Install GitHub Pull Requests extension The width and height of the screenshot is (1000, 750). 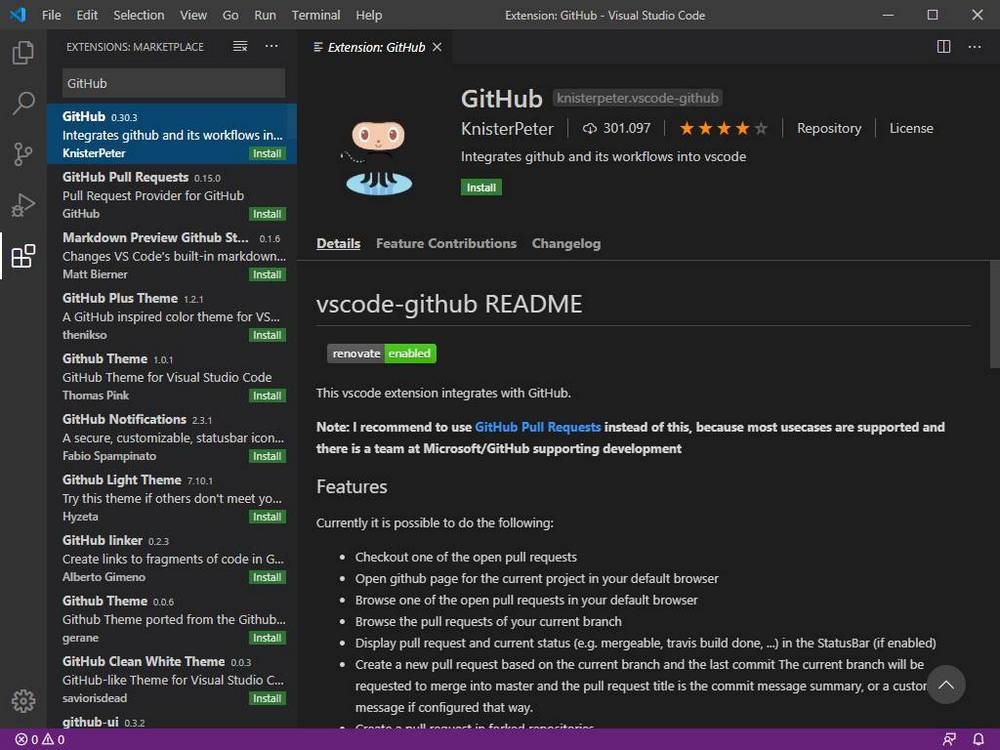(267, 214)
